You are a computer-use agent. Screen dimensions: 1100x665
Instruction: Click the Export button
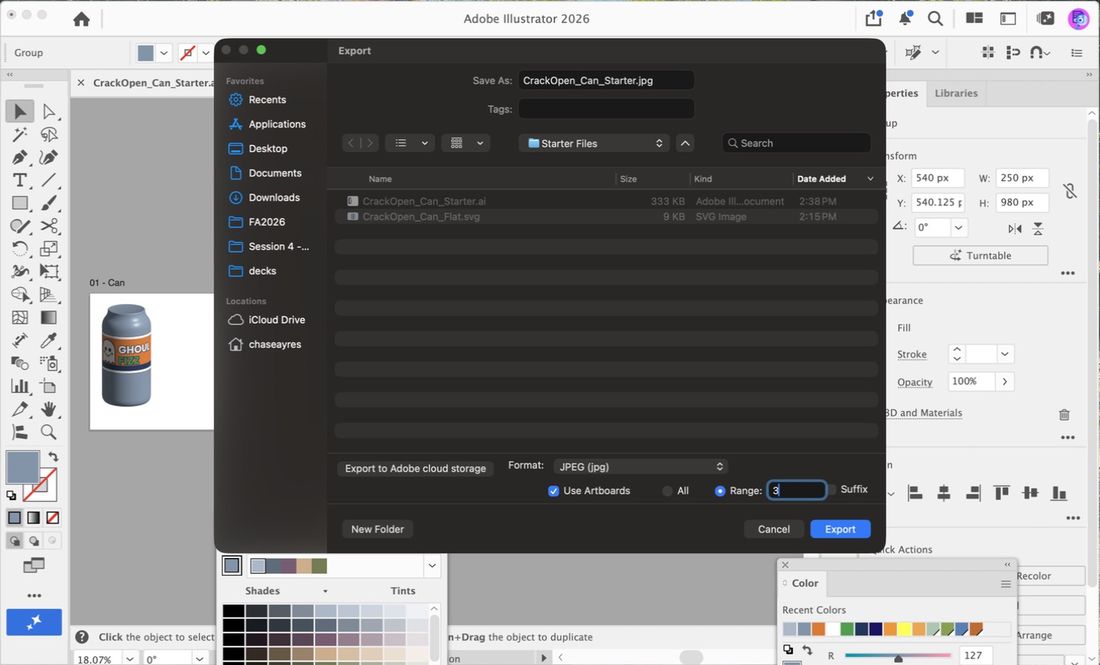840,529
